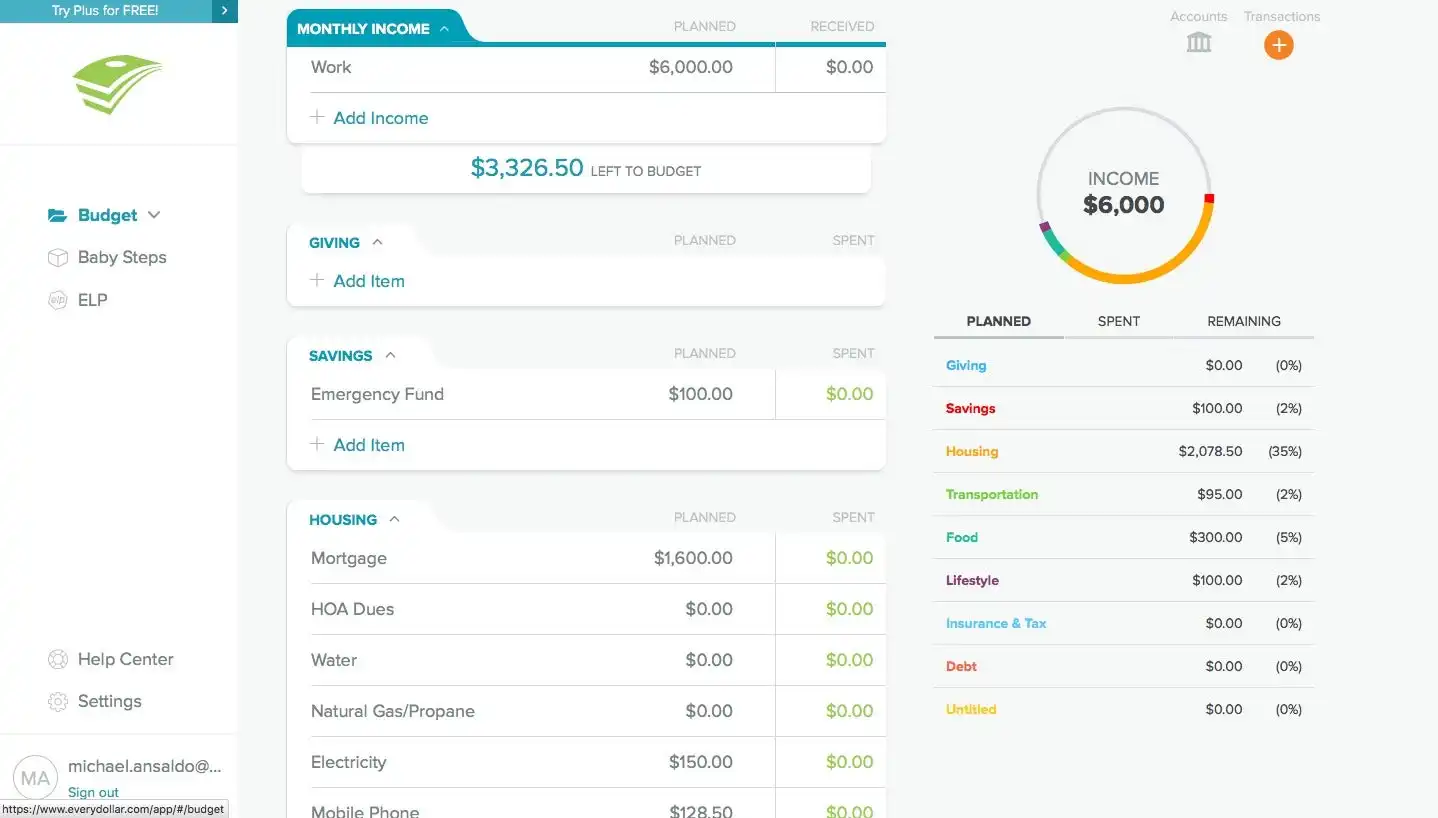The image size is (1438, 818).
Task: Click the MA profile avatar
Action: point(36,778)
